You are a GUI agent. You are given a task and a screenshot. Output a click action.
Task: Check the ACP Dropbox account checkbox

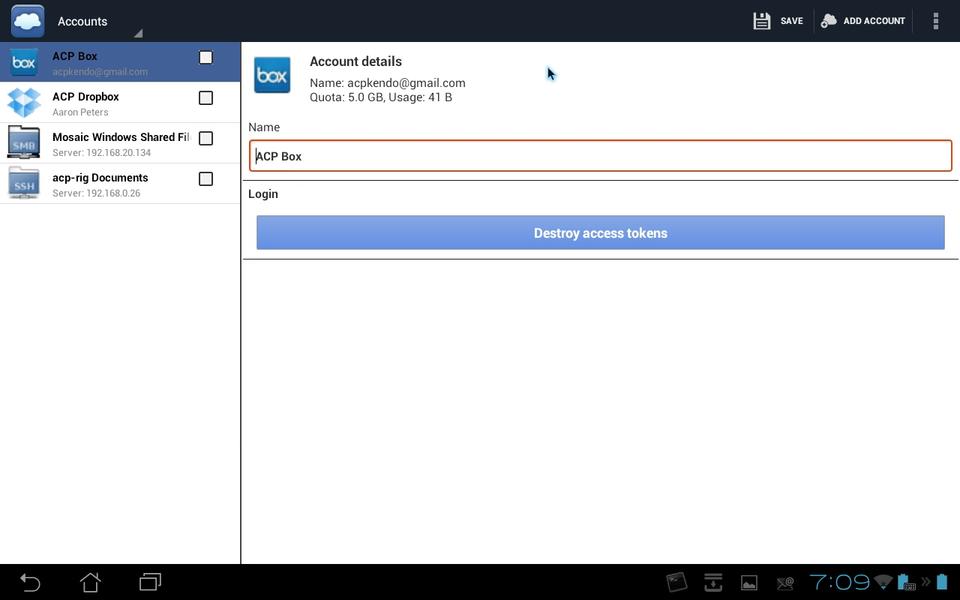206,98
